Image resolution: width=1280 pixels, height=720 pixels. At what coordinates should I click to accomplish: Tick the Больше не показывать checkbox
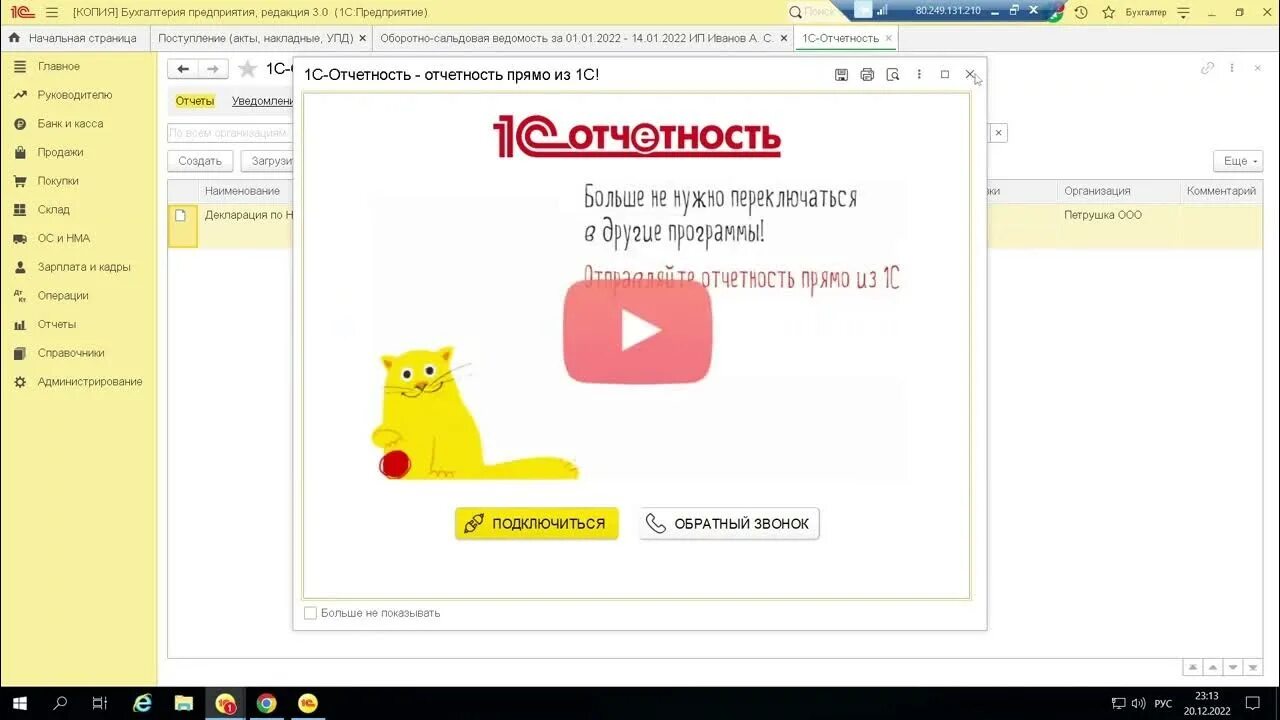(310, 613)
